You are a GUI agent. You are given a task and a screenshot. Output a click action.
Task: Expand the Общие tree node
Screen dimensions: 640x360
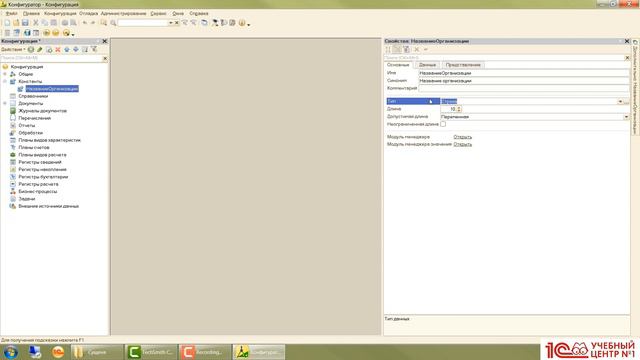coord(5,74)
